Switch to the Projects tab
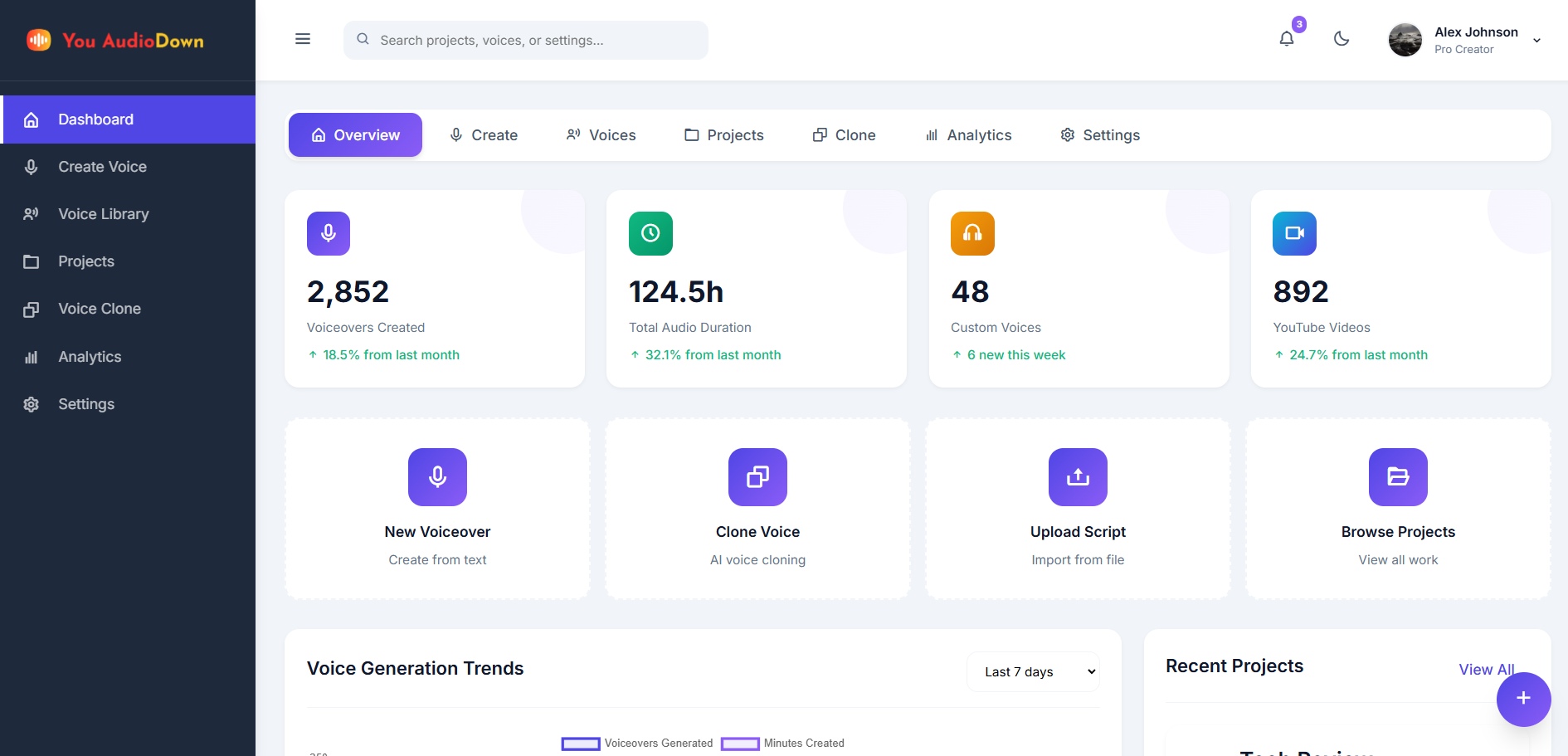 click(x=723, y=135)
